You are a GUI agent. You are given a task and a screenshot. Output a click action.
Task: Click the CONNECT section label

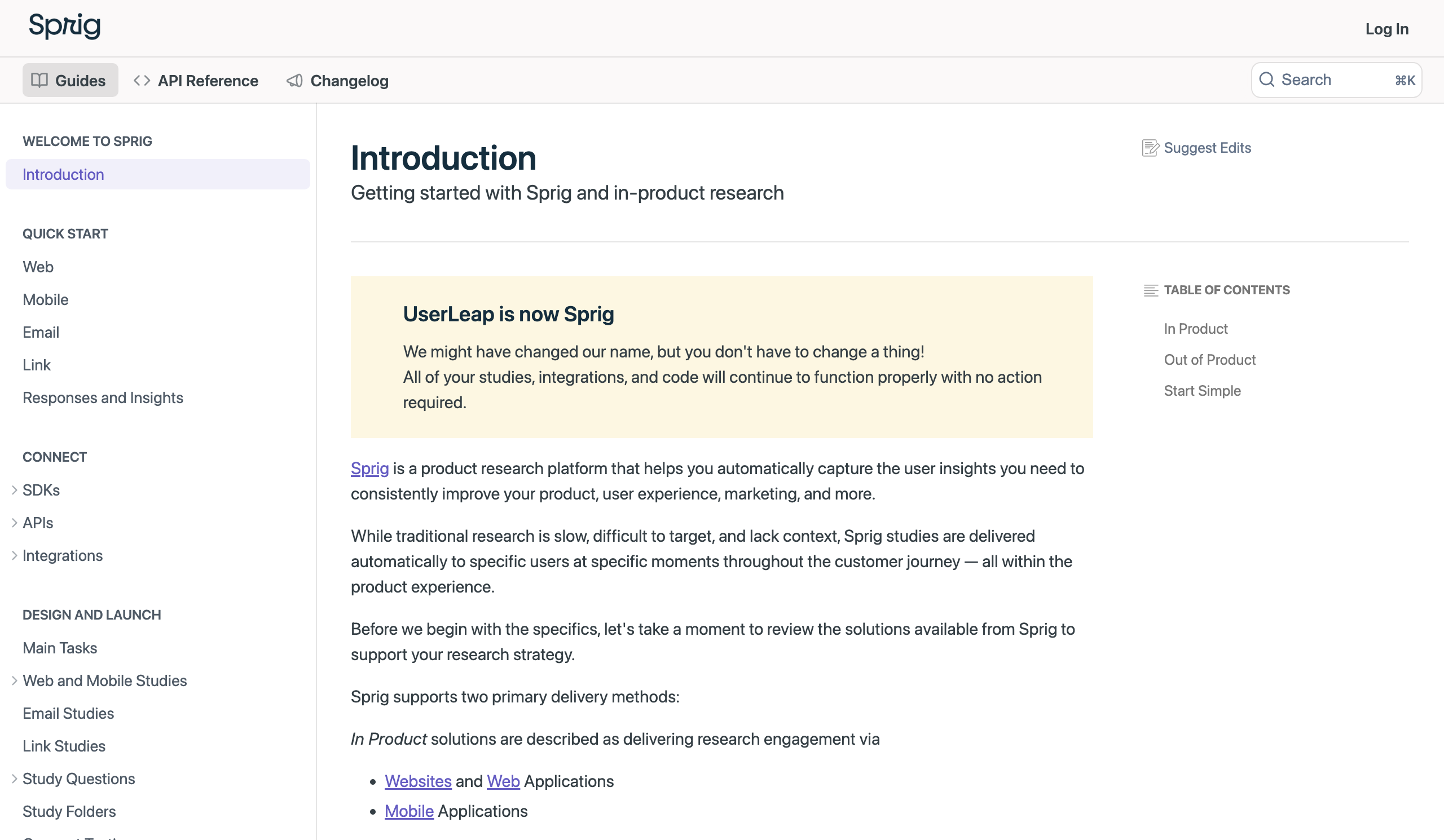55,457
